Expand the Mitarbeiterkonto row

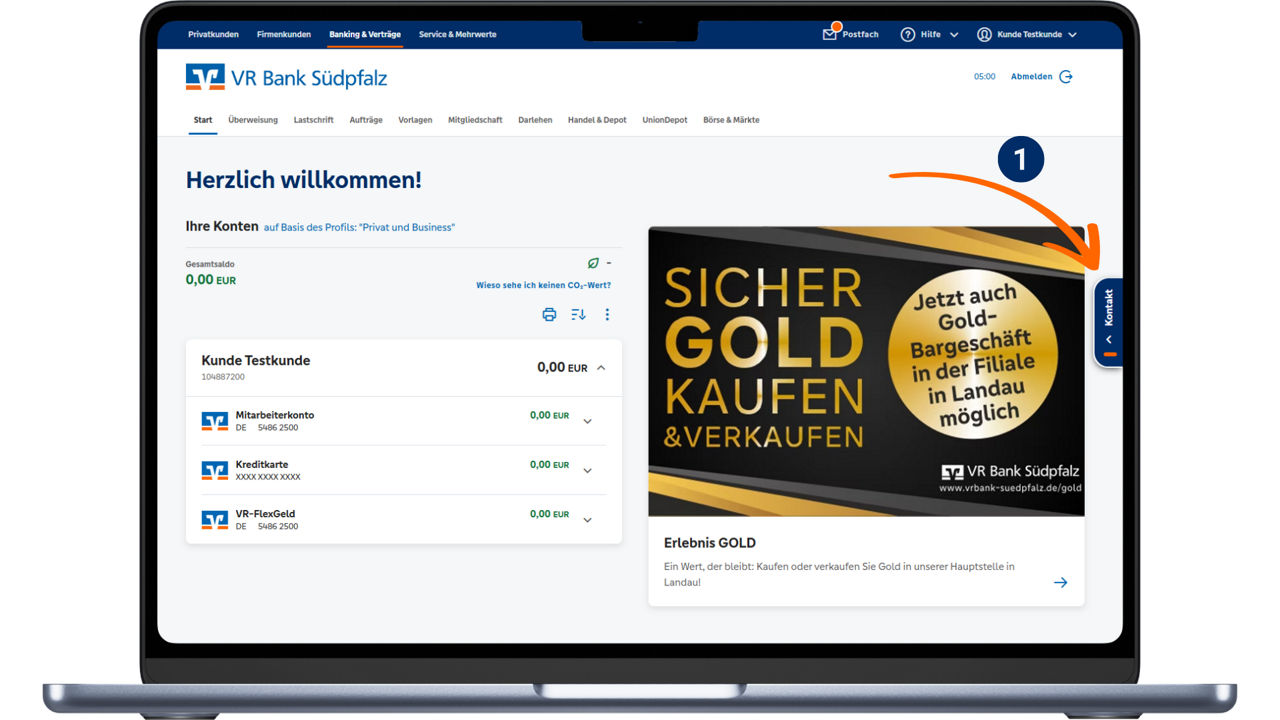click(x=587, y=421)
